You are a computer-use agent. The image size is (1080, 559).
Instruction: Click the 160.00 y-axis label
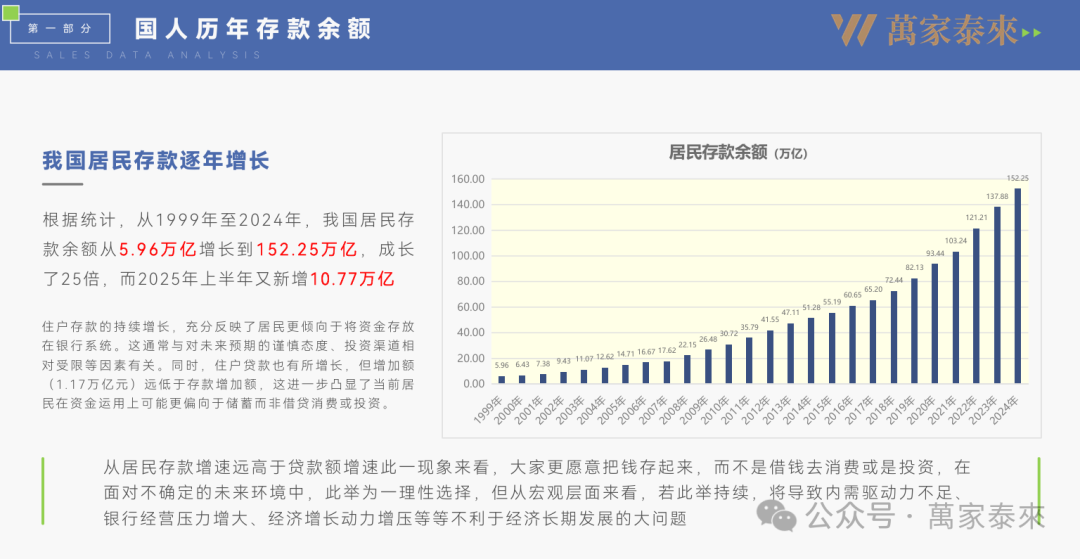(468, 179)
